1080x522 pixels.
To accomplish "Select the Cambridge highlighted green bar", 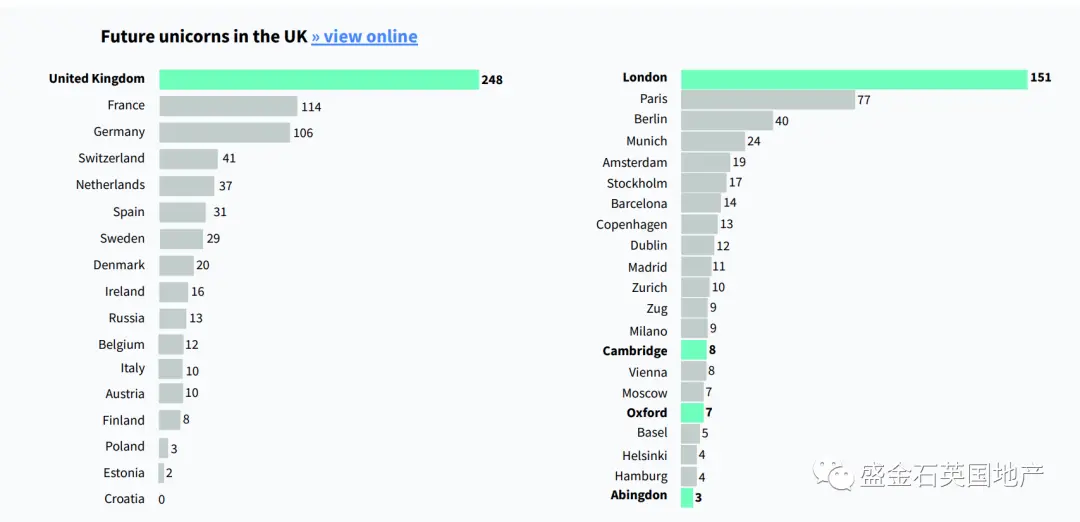I will click(694, 351).
